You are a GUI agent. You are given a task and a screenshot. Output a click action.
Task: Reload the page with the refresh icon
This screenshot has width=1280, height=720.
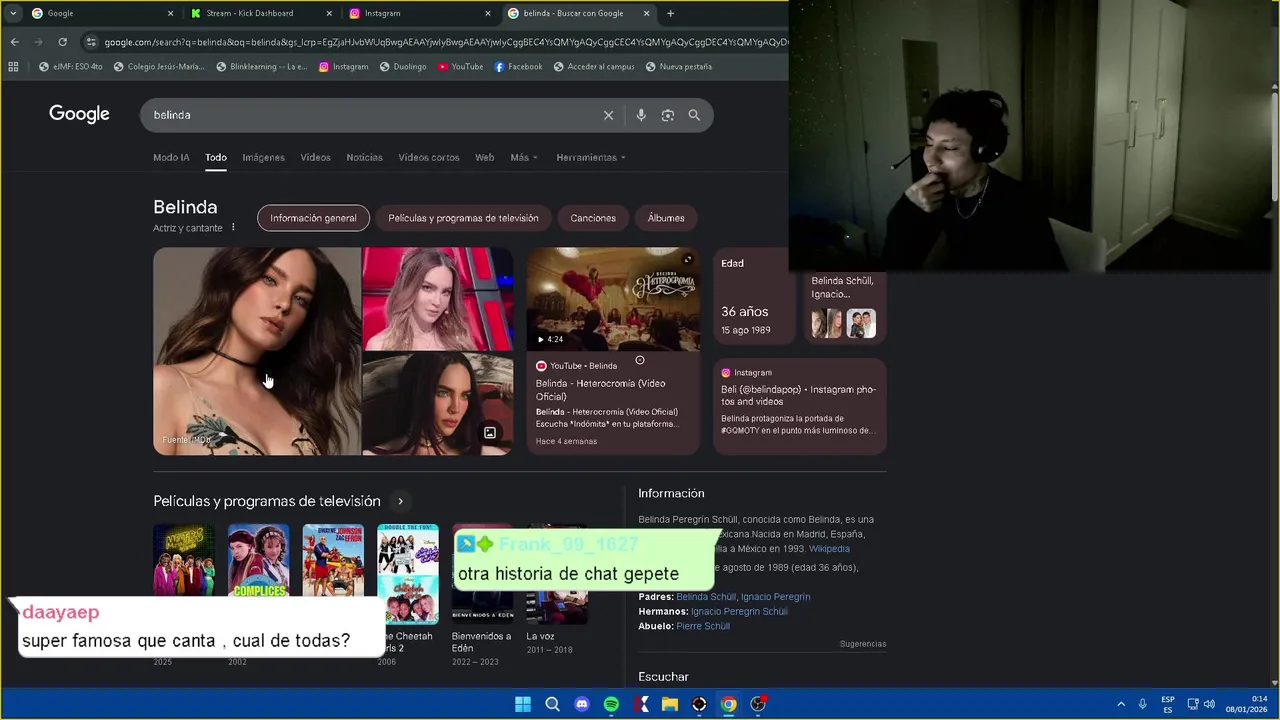(62, 42)
